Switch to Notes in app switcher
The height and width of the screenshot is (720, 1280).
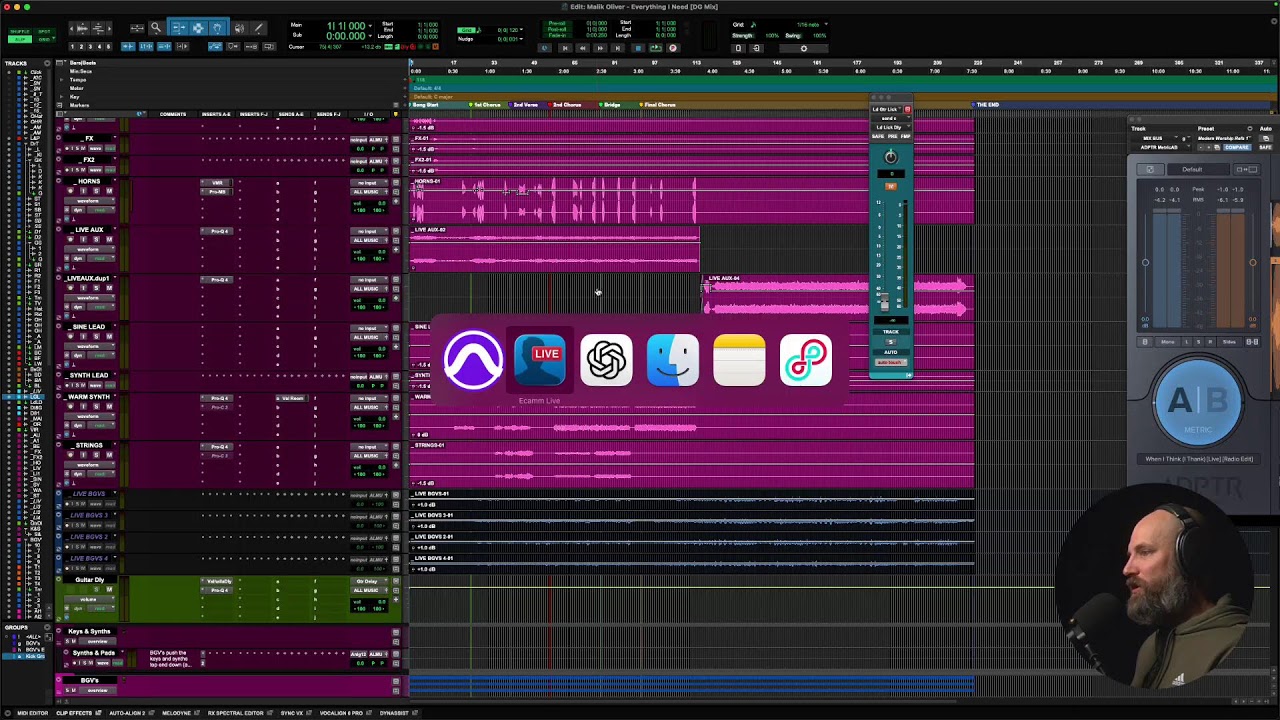pyautogui.click(x=739, y=360)
